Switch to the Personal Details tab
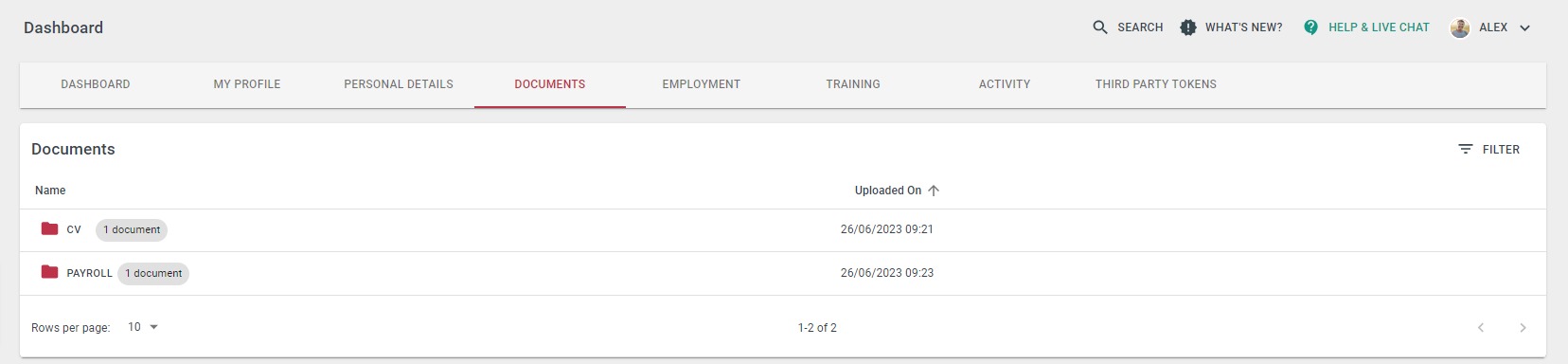The width and height of the screenshot is (1568, 364). tap(399, 84)
